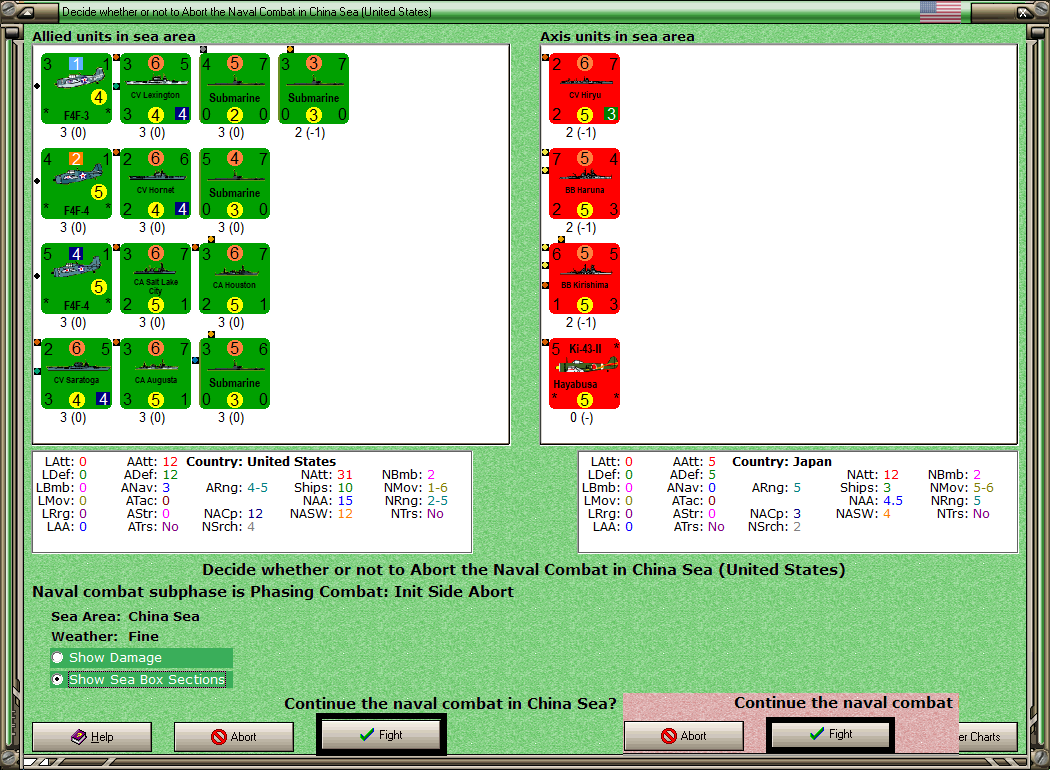Select the Ki-43-II Hayabusa aircraft unit

(585, 374)
